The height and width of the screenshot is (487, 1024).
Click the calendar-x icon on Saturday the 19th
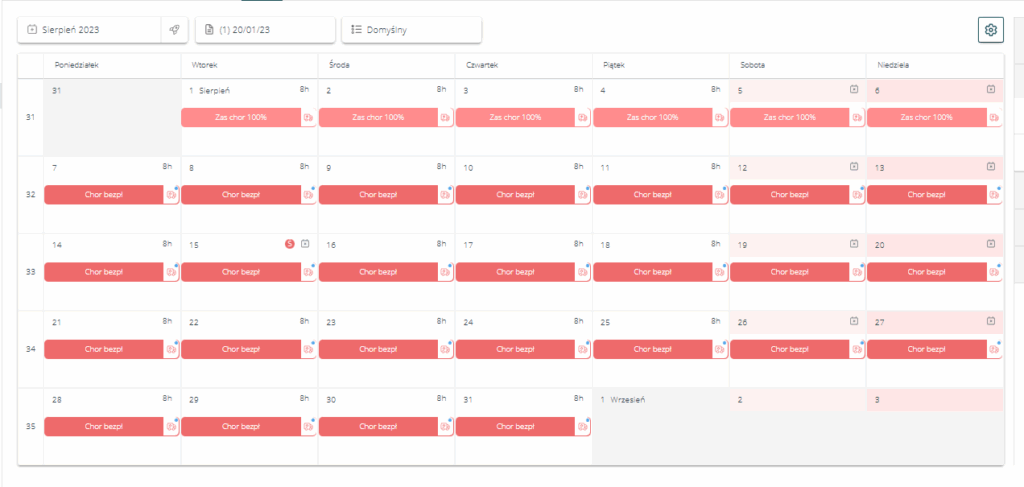[x=853, y=244]
